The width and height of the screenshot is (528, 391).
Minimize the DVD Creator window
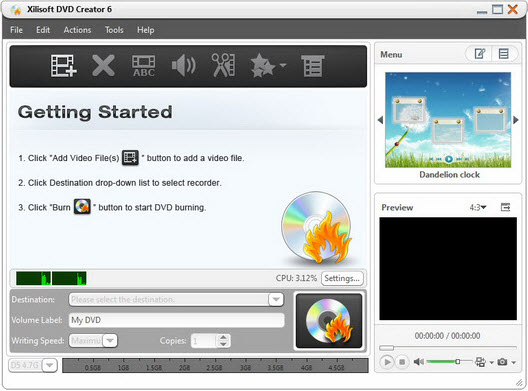click(482, 12)
